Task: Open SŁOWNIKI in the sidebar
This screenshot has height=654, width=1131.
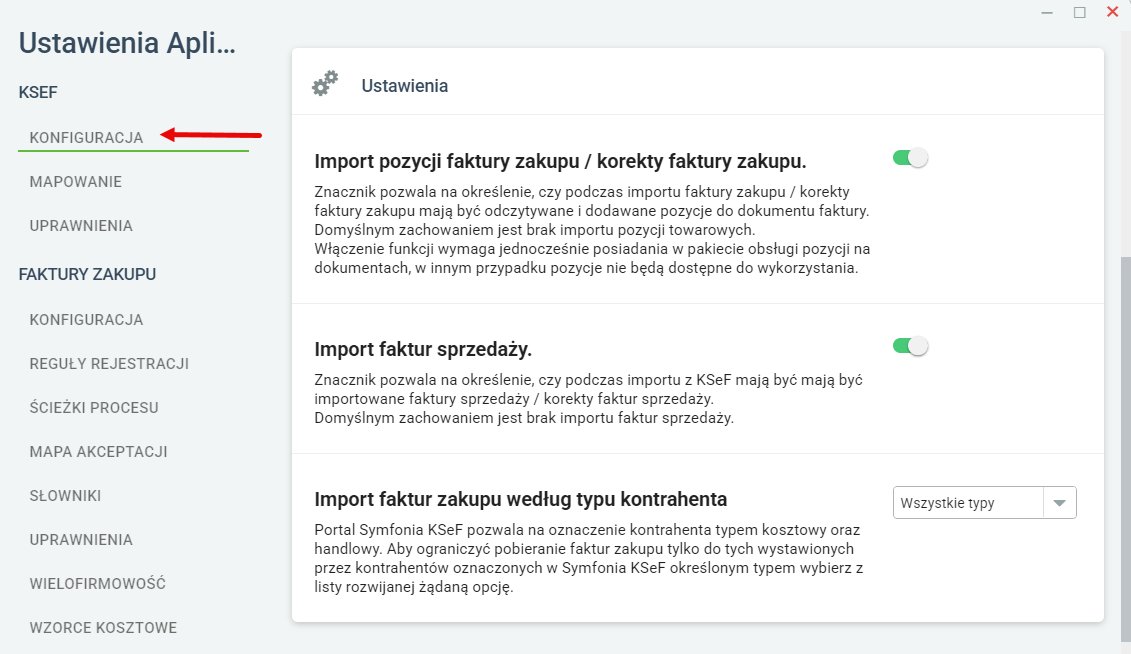Action: [x=65, y=496]
